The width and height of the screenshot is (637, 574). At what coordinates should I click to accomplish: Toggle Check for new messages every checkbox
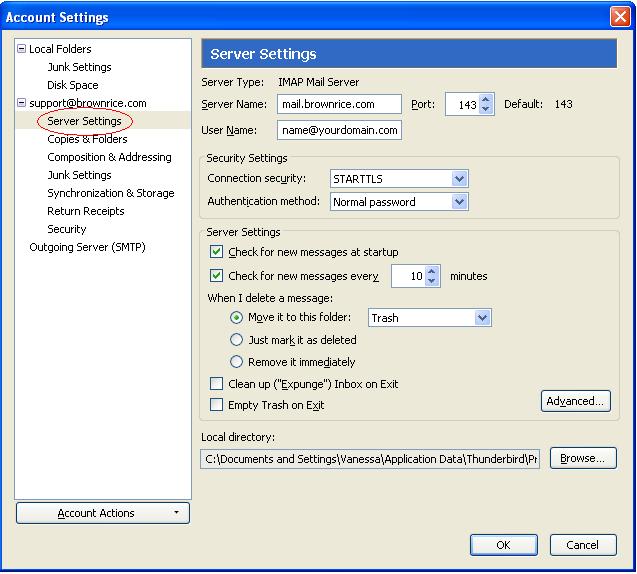coord(216,276)
